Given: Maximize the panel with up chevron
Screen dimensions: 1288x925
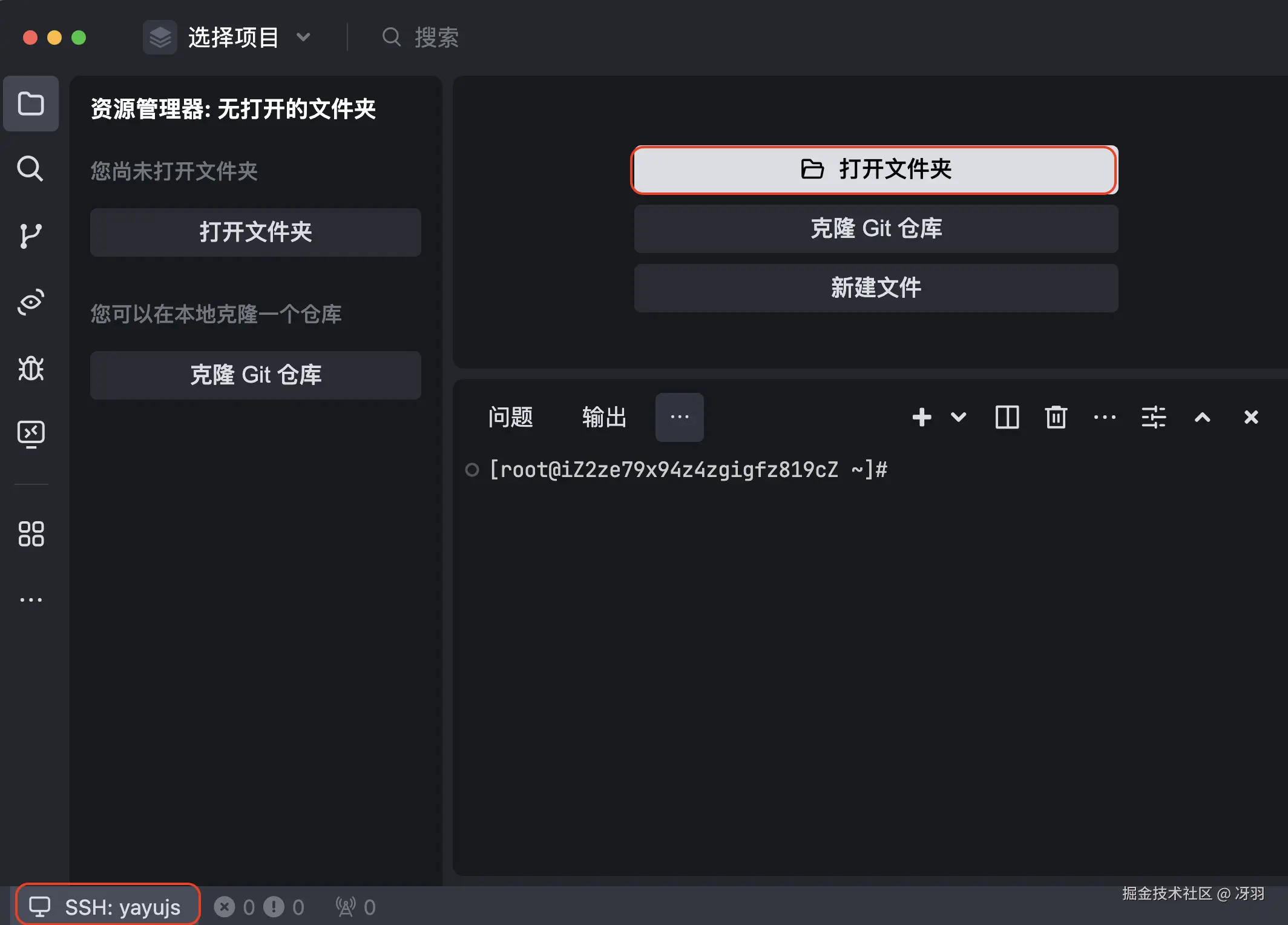Looking at the screenshot, I should pos(1203,417).
